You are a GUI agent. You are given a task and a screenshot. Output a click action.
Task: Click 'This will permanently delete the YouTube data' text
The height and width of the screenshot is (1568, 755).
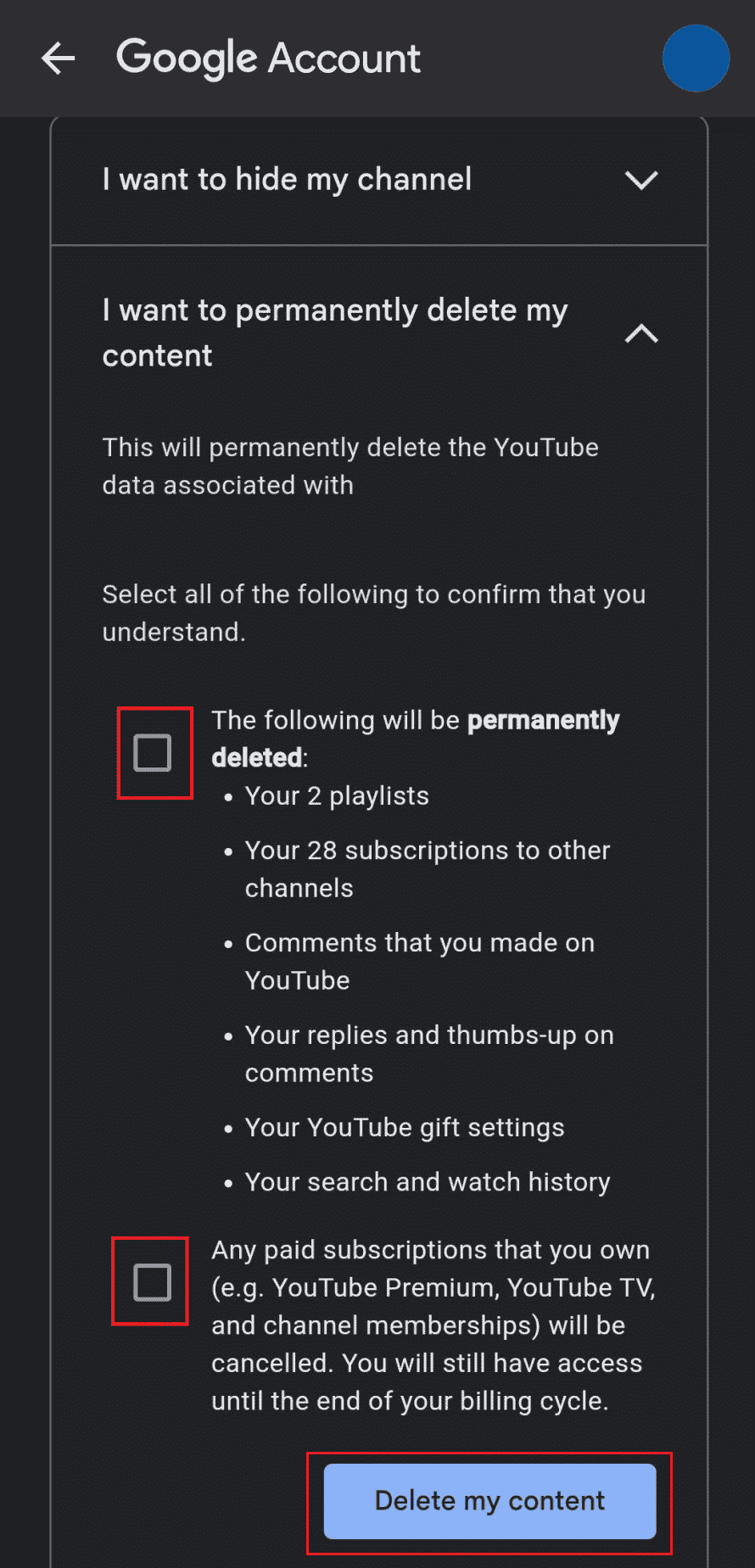[x=350, y=466]
